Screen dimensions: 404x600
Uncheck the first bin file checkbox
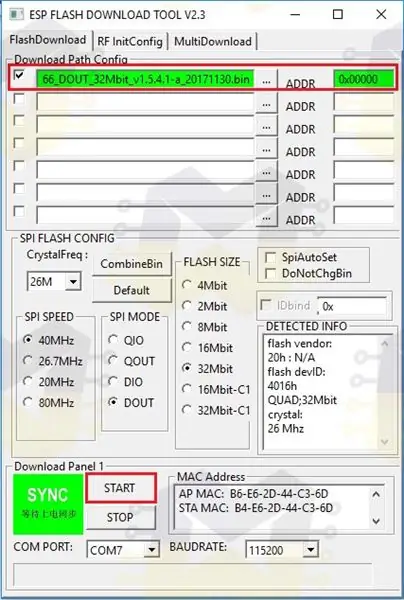19,75
